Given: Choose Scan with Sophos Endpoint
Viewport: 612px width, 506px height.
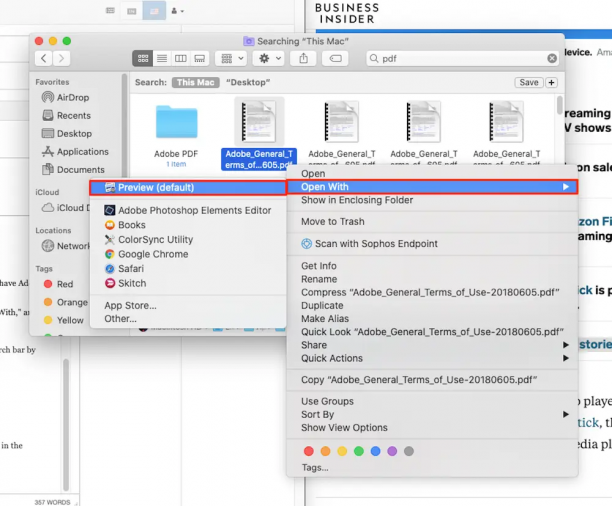Looking at the screenshot, I should [x=432, y=244].
